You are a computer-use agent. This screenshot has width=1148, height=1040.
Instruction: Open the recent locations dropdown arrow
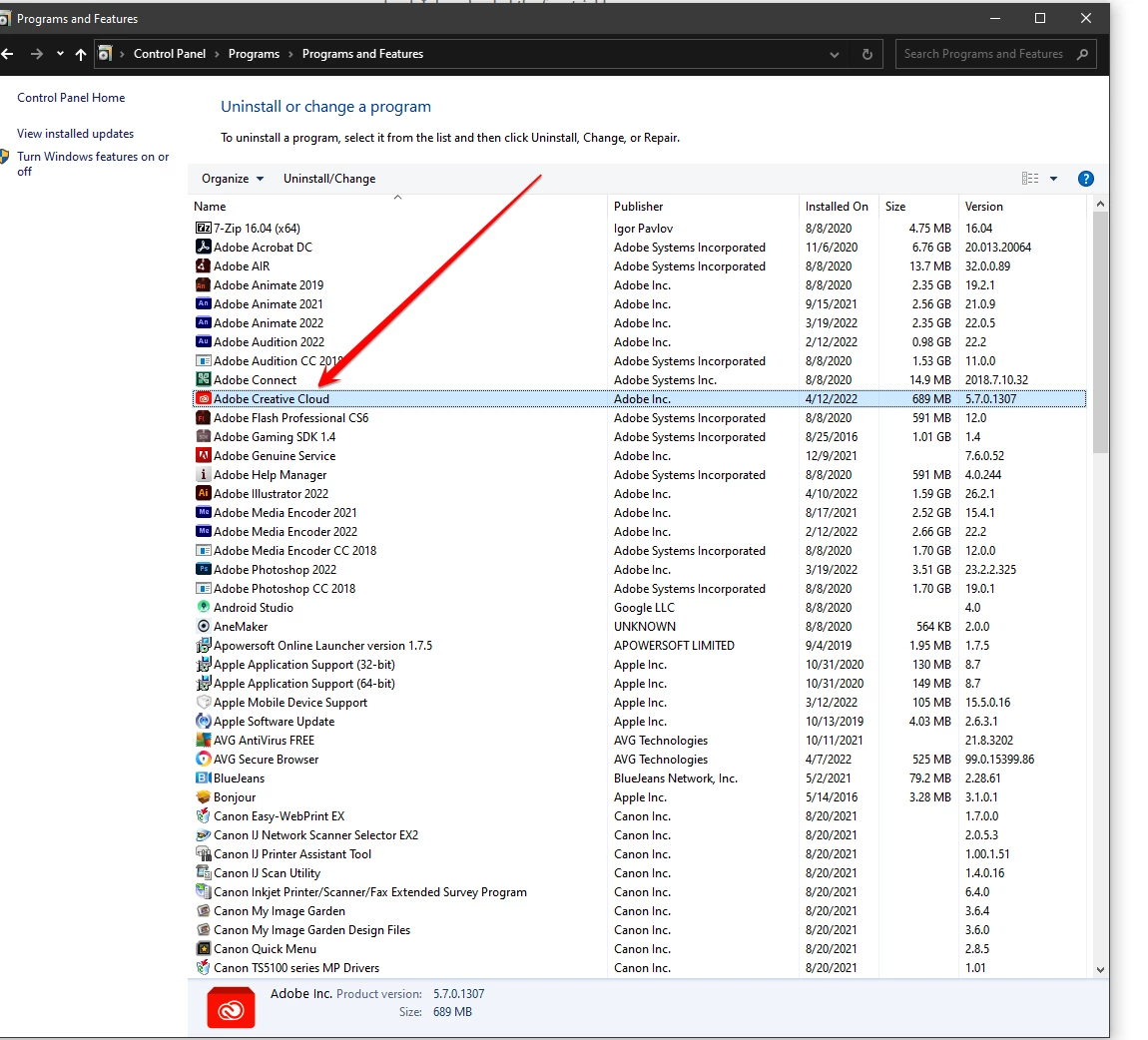60,54
